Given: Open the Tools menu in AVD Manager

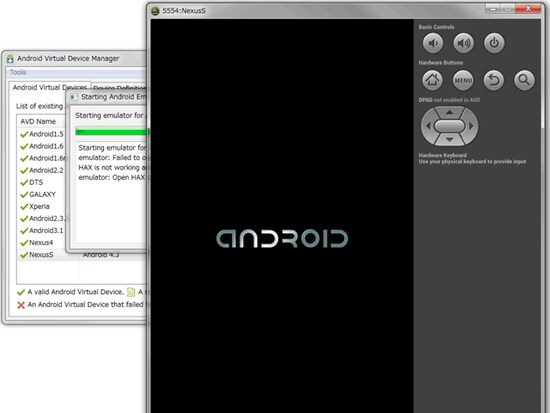Looking at the screenshot, I should (x=18, y=72).
